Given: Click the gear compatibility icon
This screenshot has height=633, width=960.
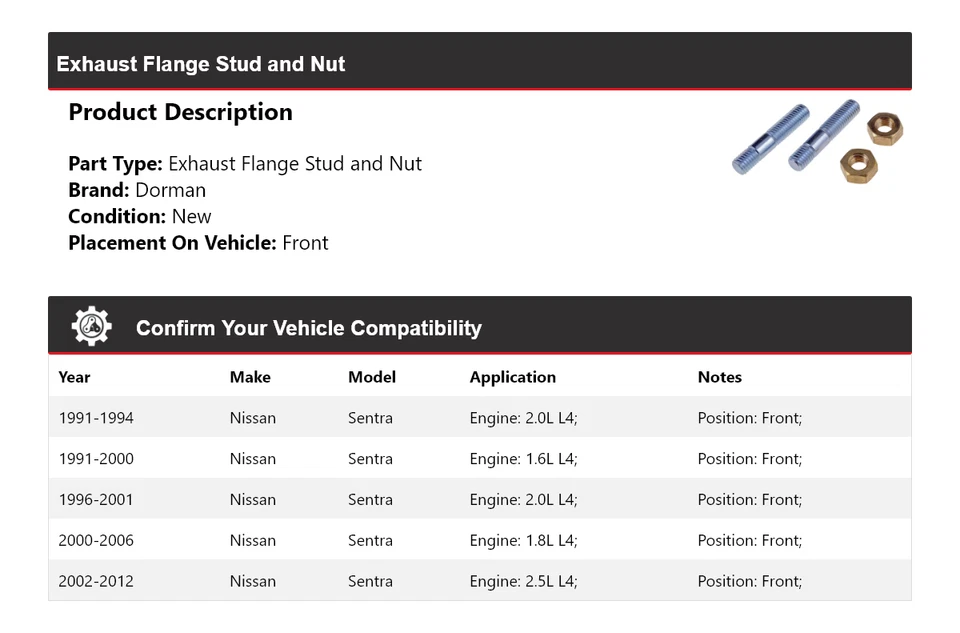Looking at the screenshot, I should point(92,326).
